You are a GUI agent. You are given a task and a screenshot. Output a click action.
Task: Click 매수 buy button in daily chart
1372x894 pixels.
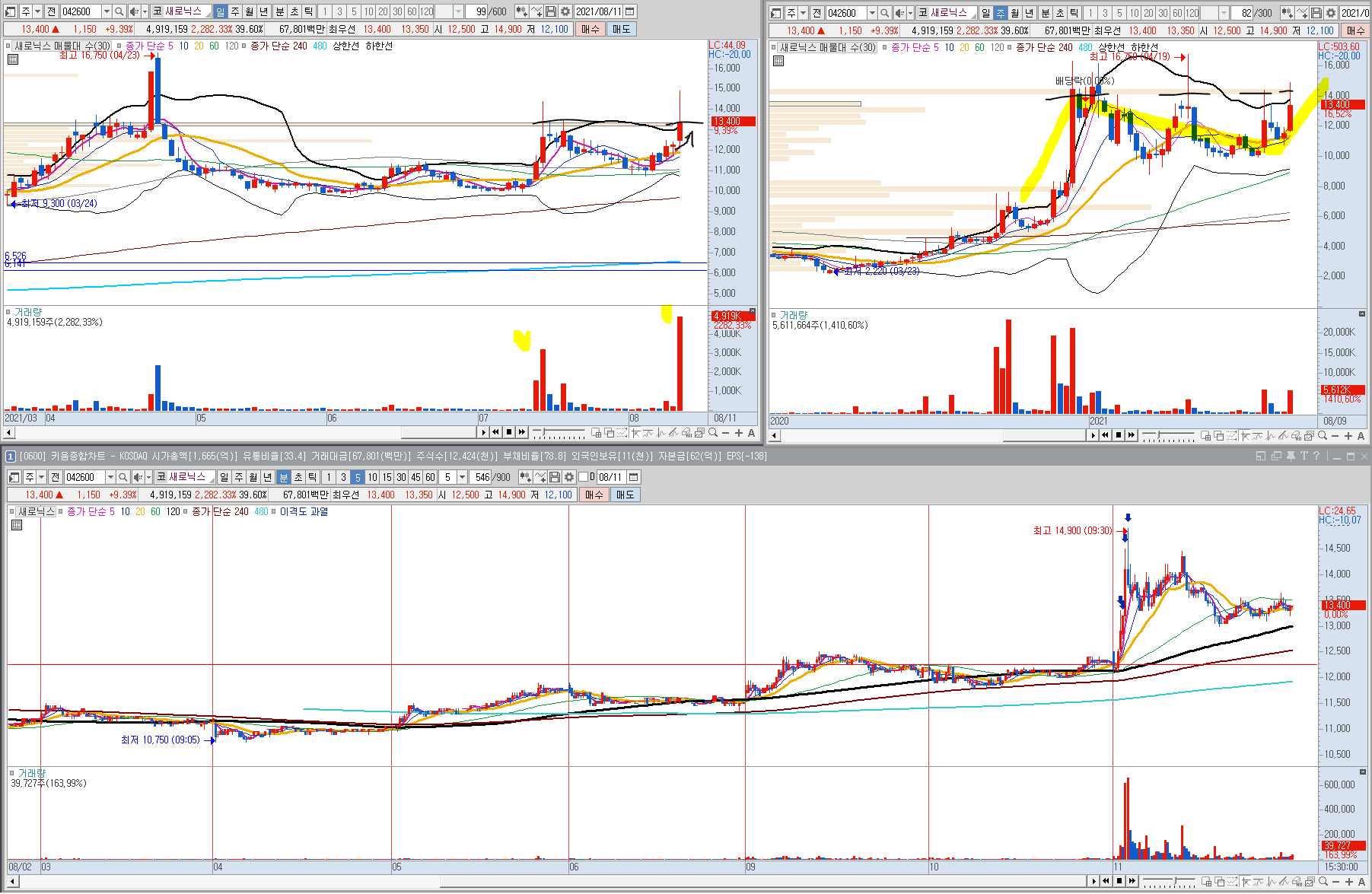(x=590, y=29)
